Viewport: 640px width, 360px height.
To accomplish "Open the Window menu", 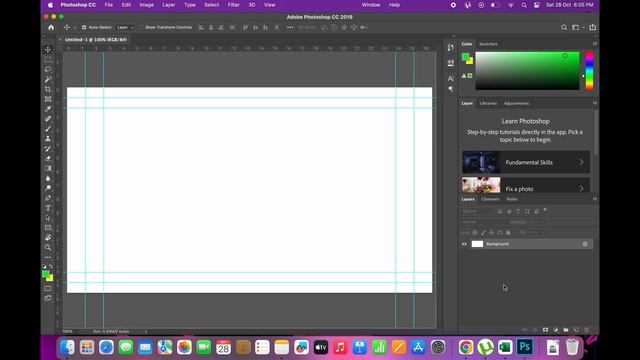I will 371,5.
